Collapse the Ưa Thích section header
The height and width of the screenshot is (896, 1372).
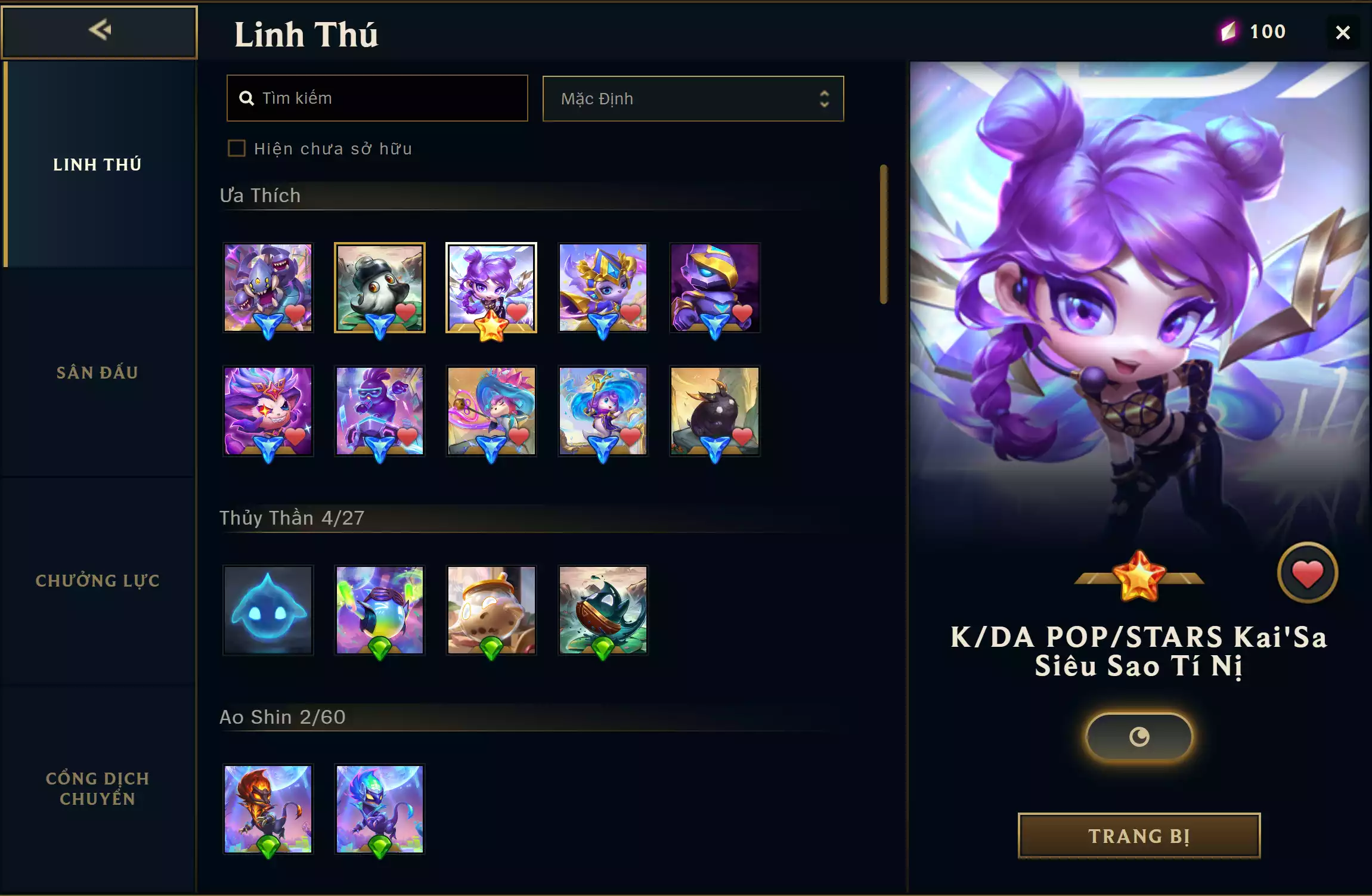pyautogui.click(x=260, y=196)
